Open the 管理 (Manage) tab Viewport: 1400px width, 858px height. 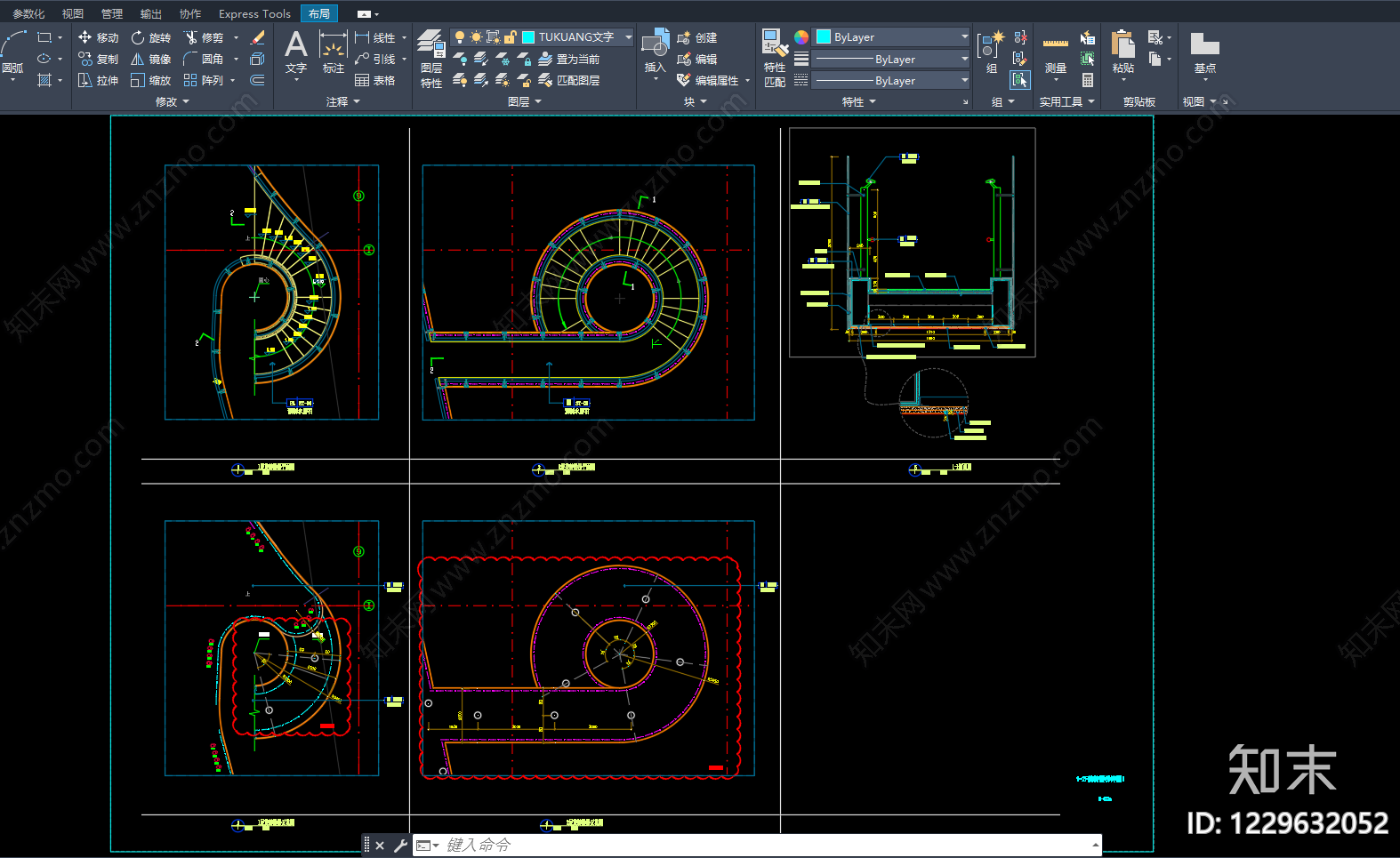pos(112,13)
